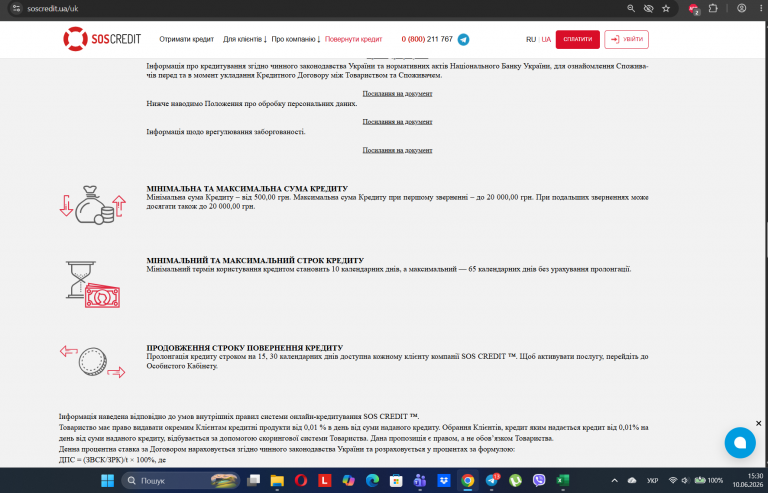Click heading МІНІМАЛЬНИЙ ТА МАКСИМАЛЬНИЙ СТРОК КРЕДИТУ

pyautogui.click(x=255, y=260)
